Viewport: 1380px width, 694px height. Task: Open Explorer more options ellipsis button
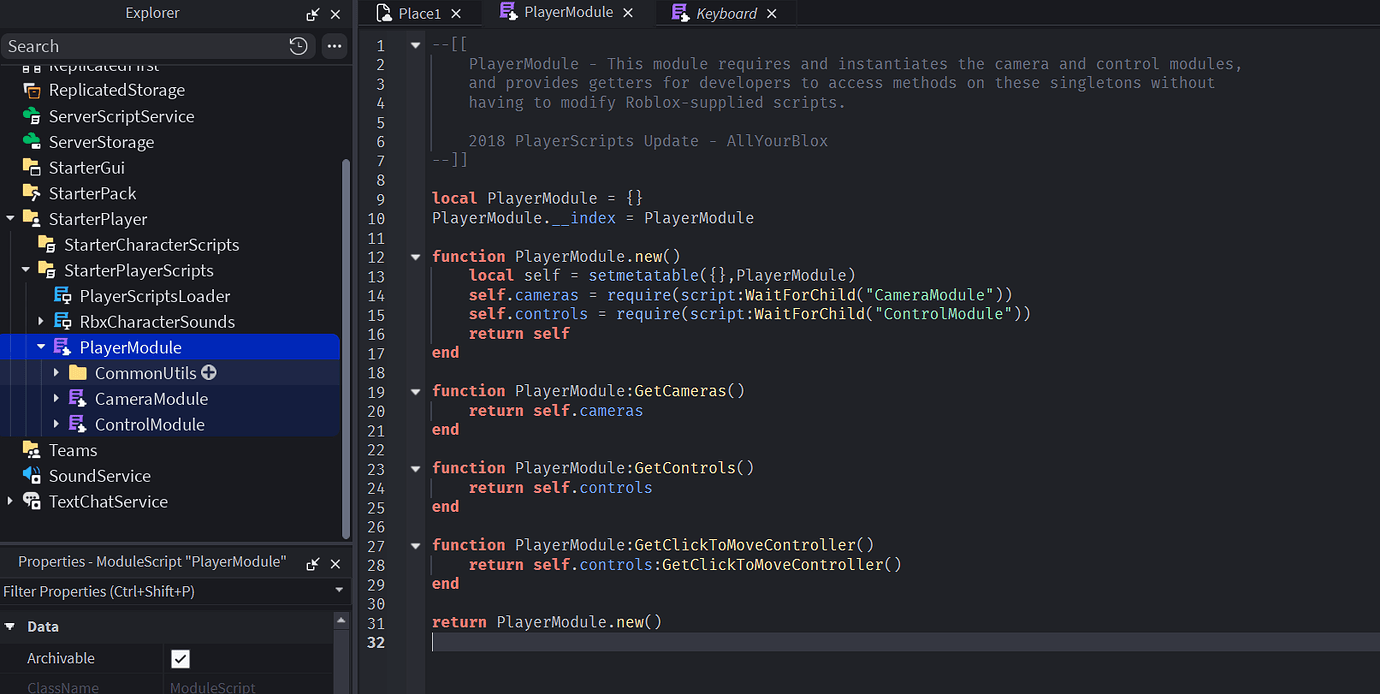(334, 46)
